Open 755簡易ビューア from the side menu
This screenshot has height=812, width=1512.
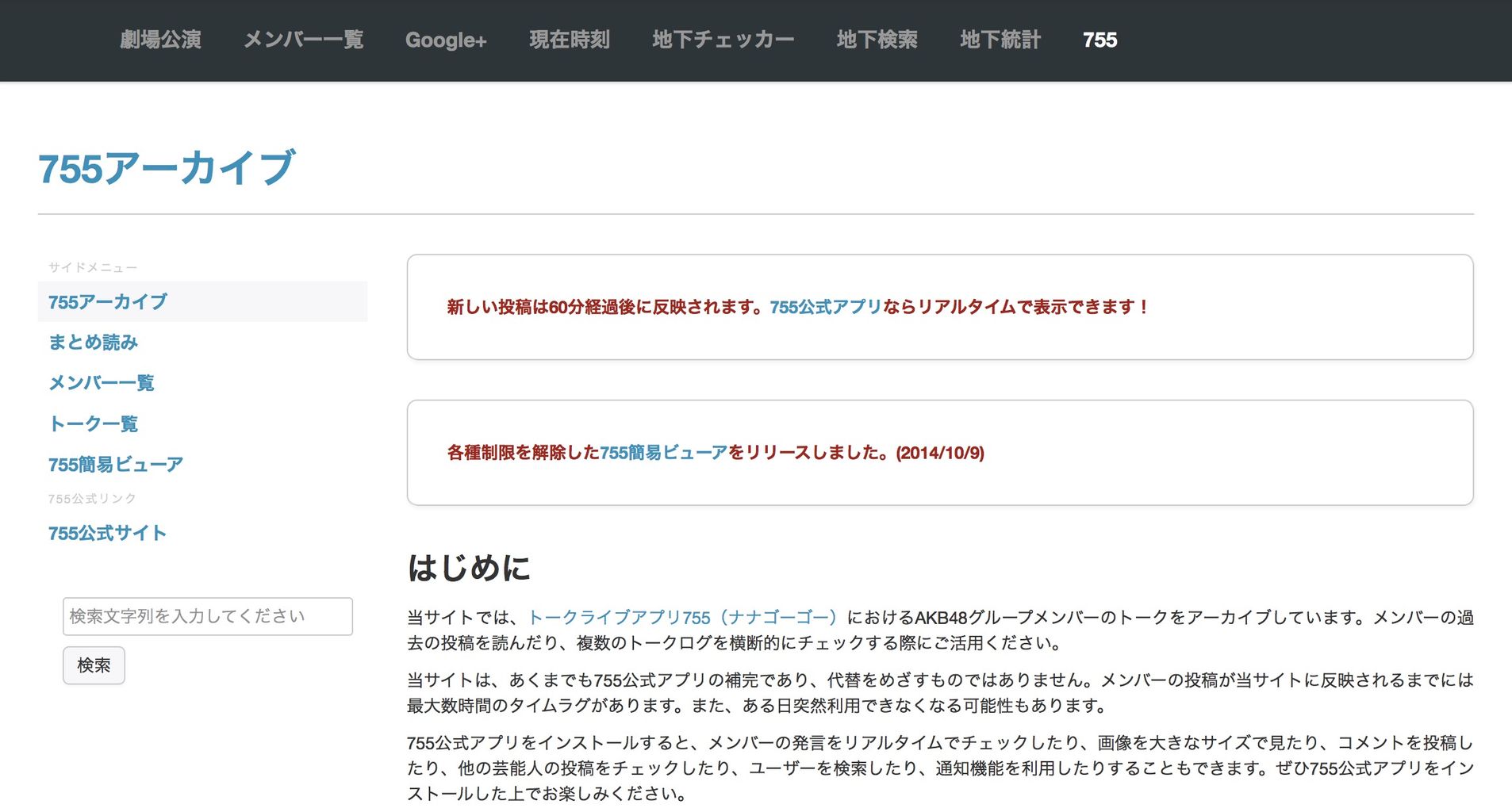pos(116,464)
